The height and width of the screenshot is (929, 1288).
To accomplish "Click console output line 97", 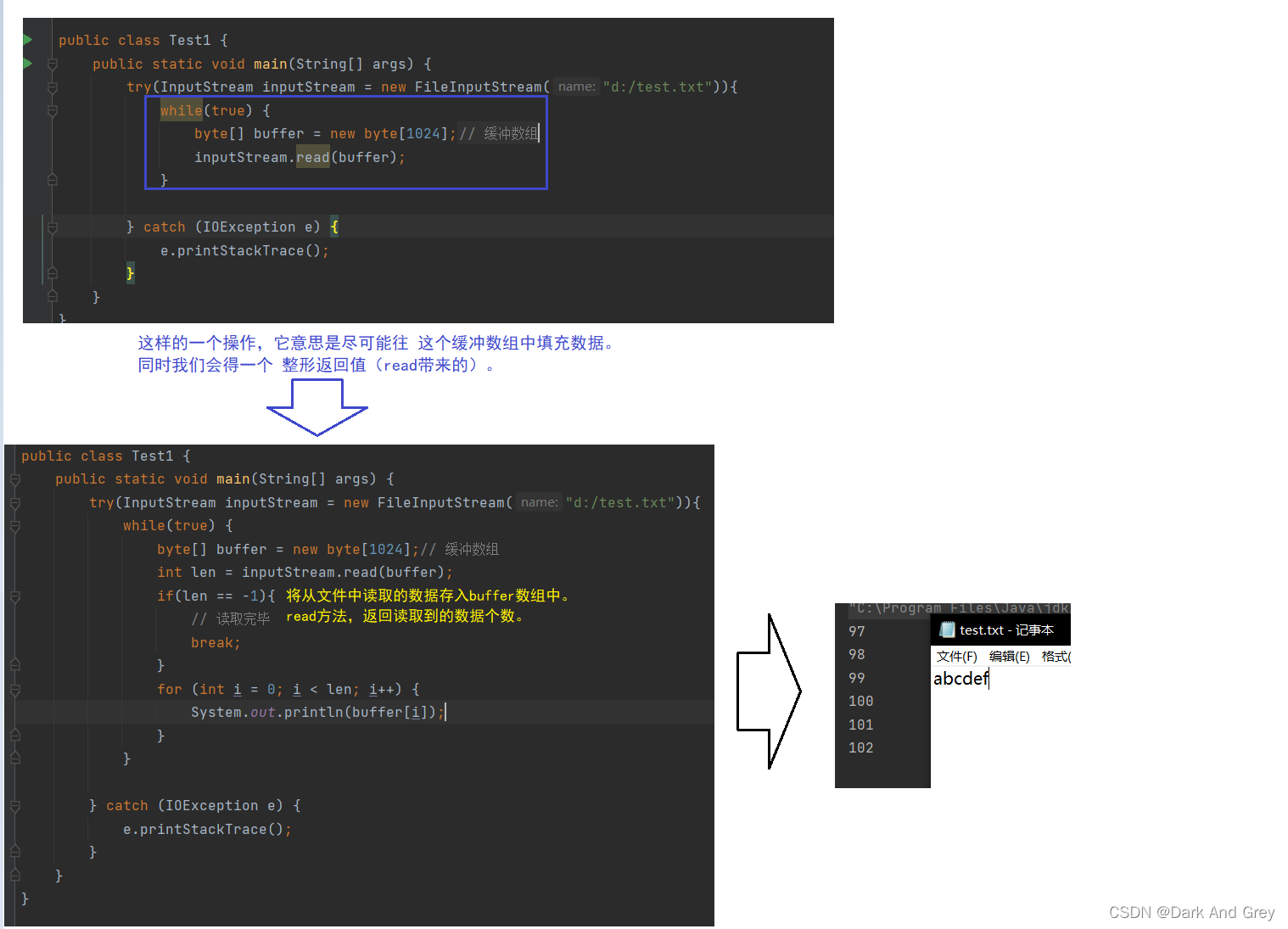I will click(857, 632).
